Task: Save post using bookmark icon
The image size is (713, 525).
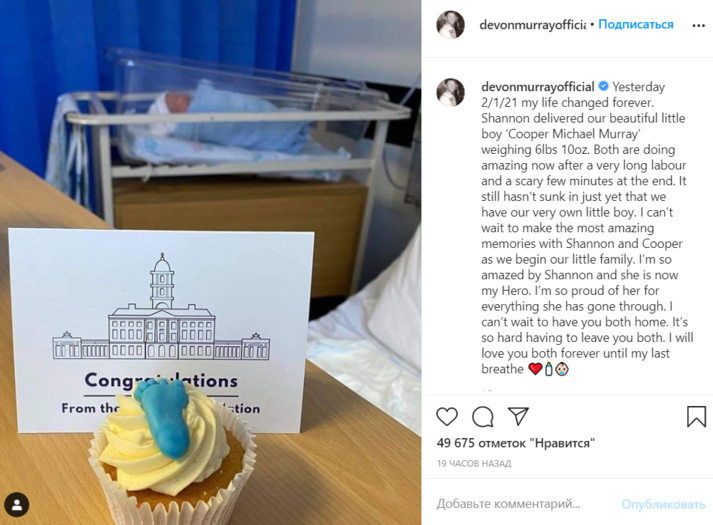Action: (x=696, y=416)
